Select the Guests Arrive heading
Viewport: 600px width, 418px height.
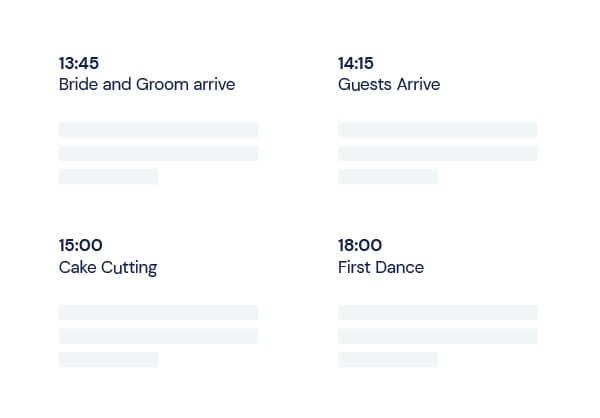[x=389, y=85]
